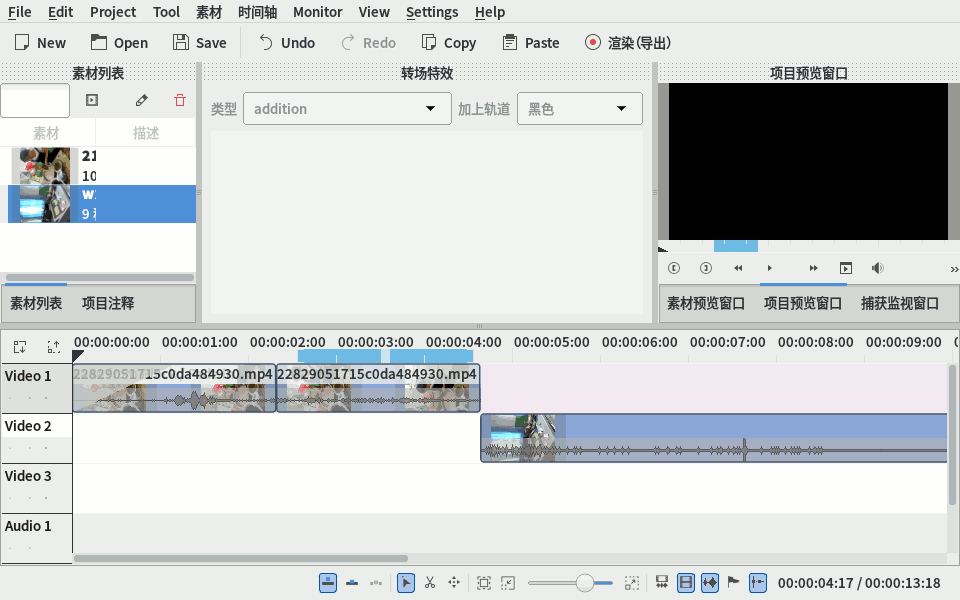Open the Project menu
The width and height of the screenshot is (960, 600).
(x=113, y=12)
